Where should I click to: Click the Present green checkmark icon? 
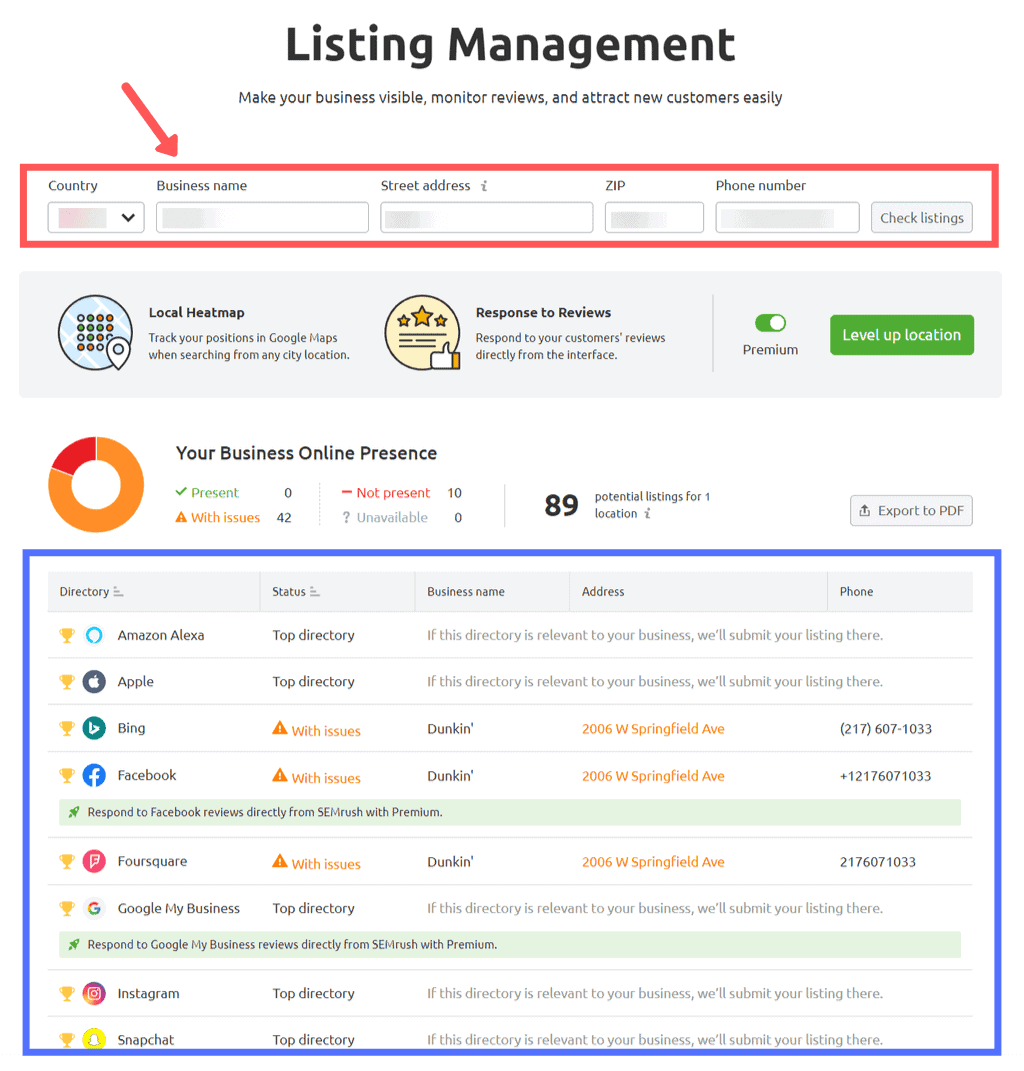[x=181, y=492]
